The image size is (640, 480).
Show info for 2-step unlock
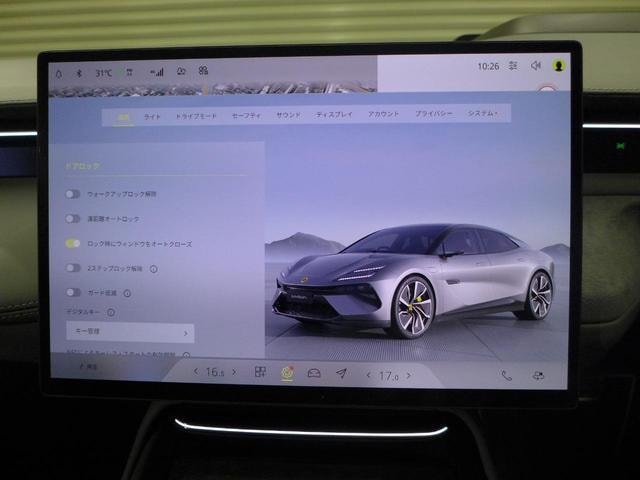pos(153,269)
